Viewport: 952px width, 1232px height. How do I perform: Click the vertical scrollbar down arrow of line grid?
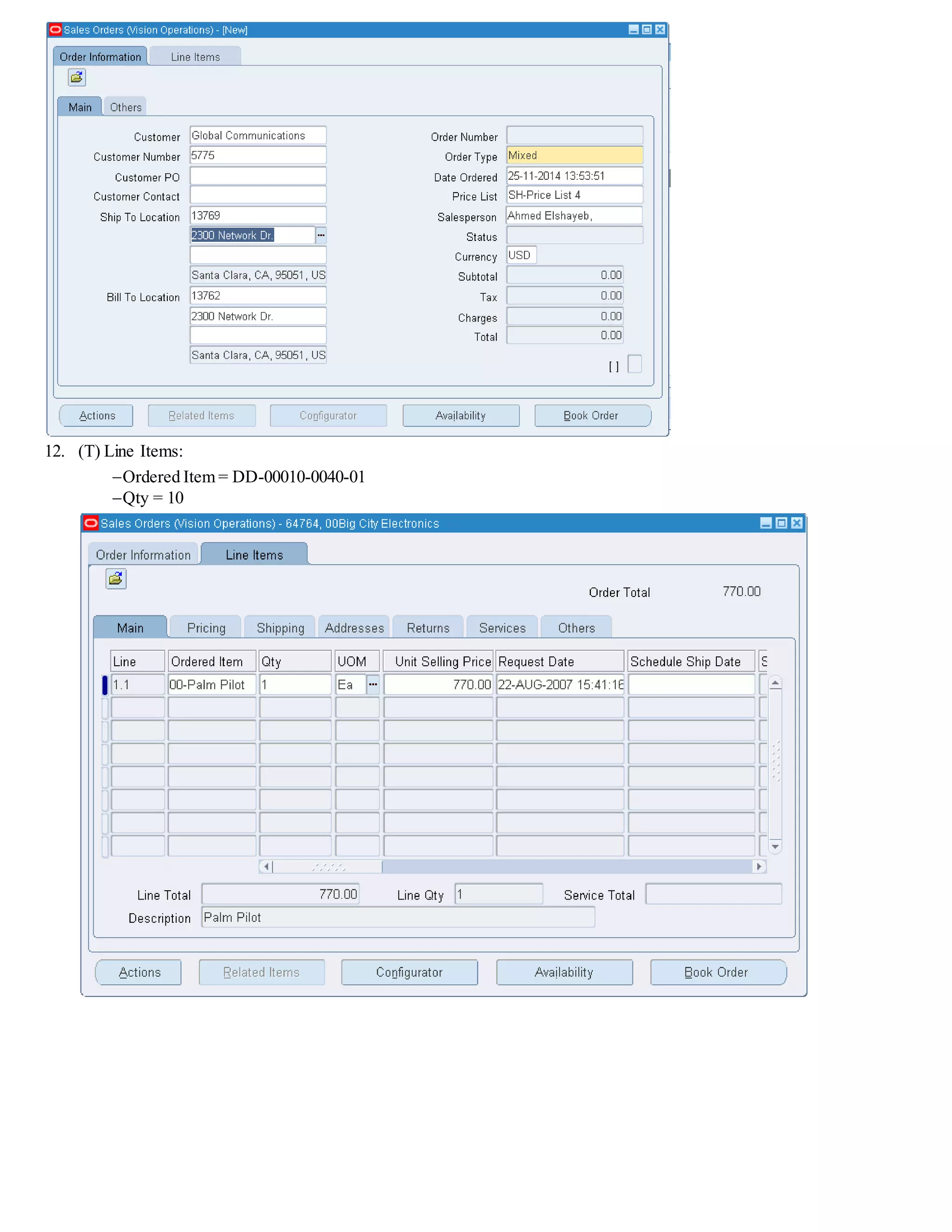pos(775,846)
